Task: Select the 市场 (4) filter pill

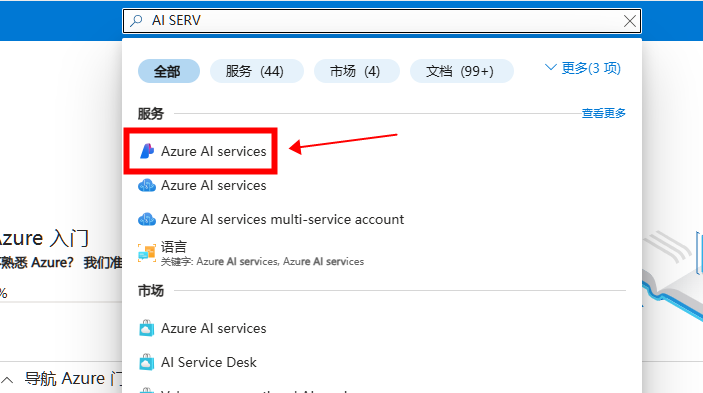Action: [356, 71]
